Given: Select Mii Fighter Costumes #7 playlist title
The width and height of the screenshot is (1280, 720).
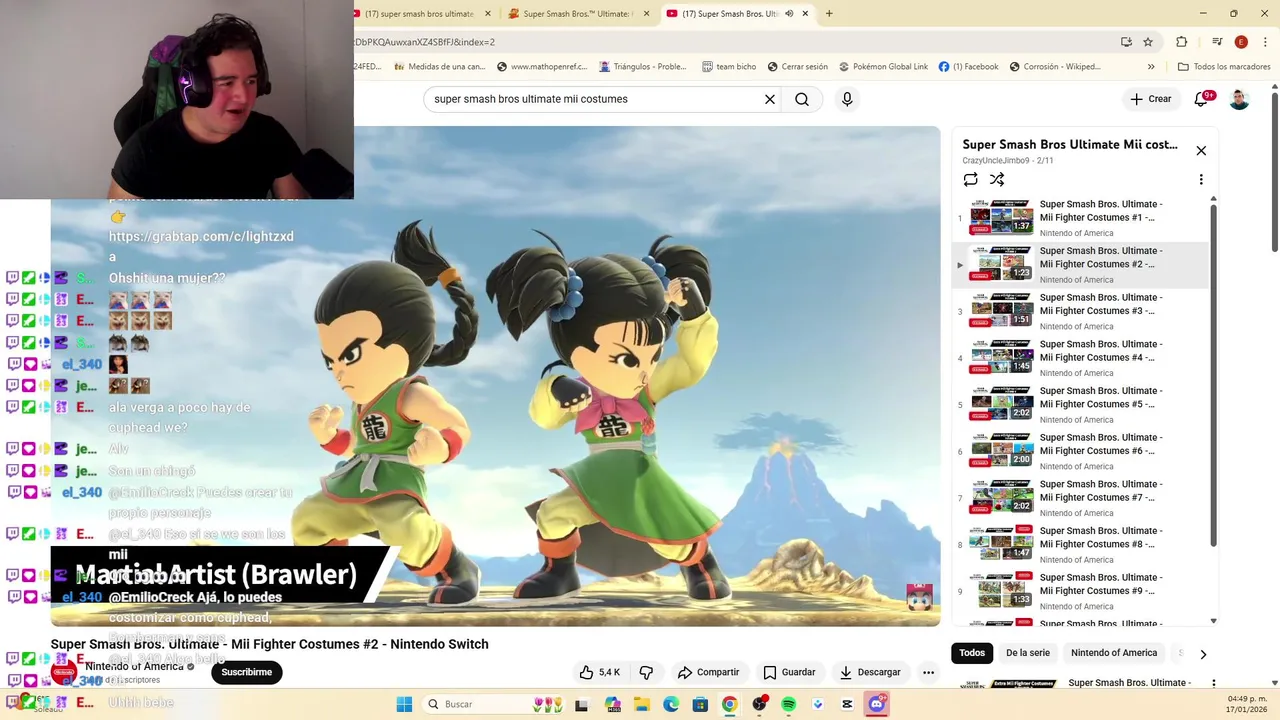Looking at the screenshot, I should [1101, 491].
